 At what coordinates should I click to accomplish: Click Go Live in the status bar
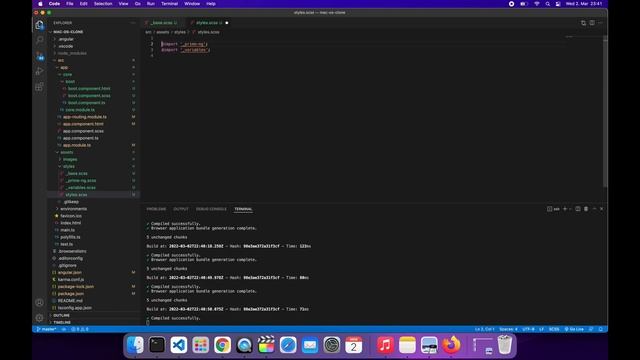coord(574,329)
